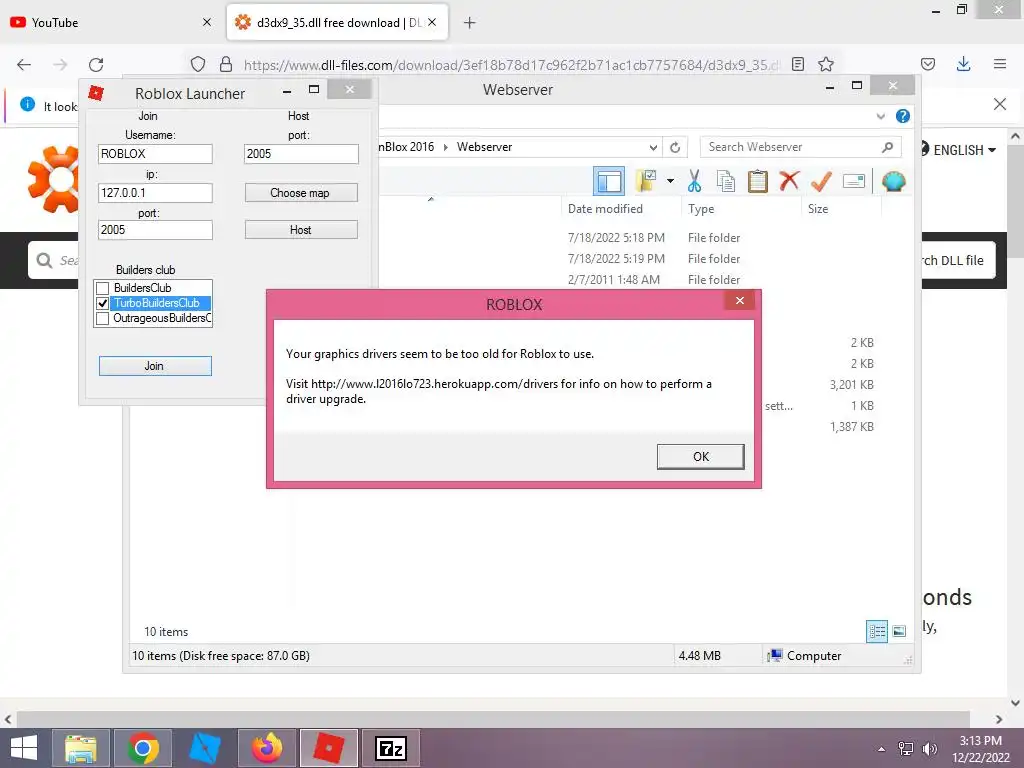Image resolution: width=1024 pixels, height=768 pixels.
Task: Sort by Size column header
Action: pos(818,209)
